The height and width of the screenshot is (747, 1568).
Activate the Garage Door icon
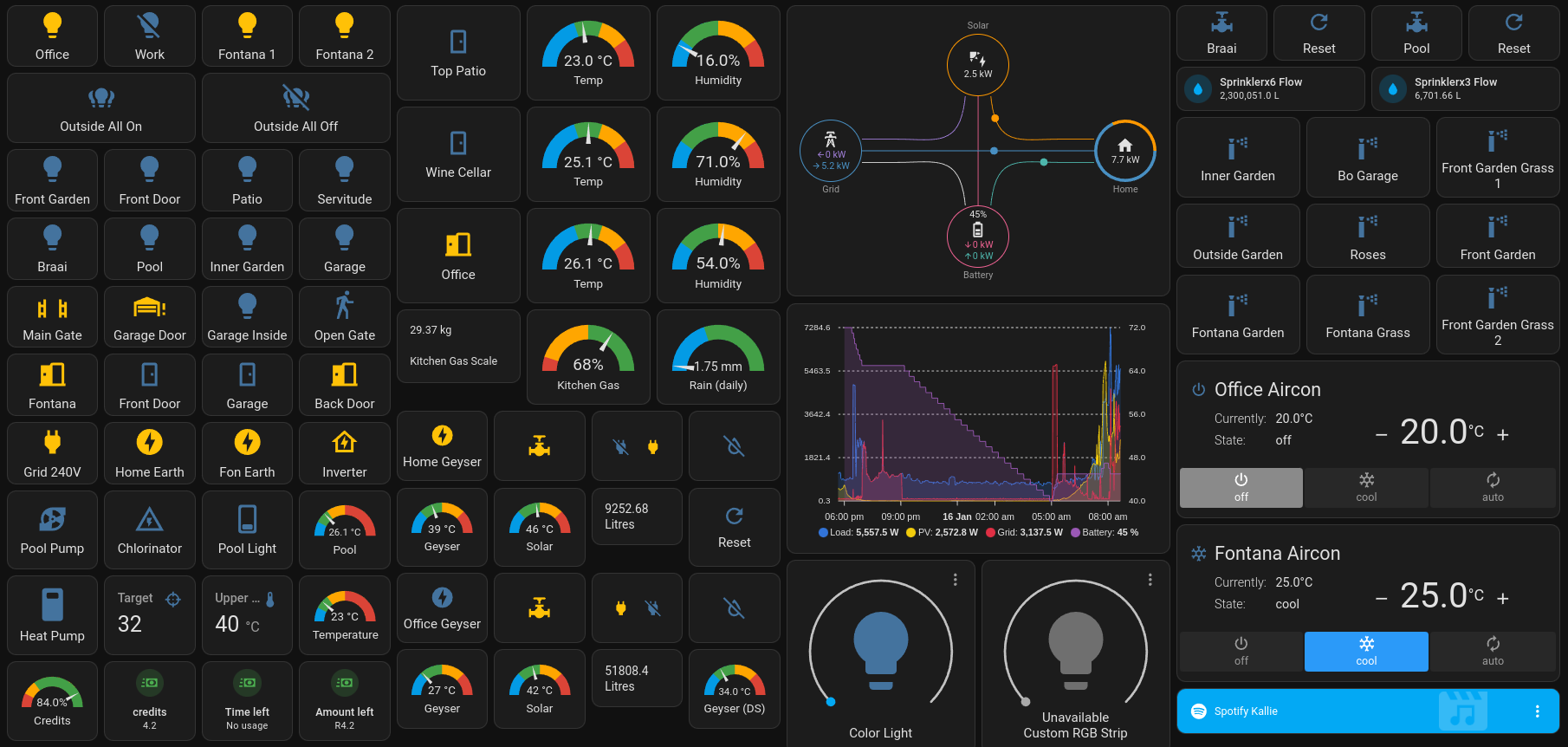point(149,308)
